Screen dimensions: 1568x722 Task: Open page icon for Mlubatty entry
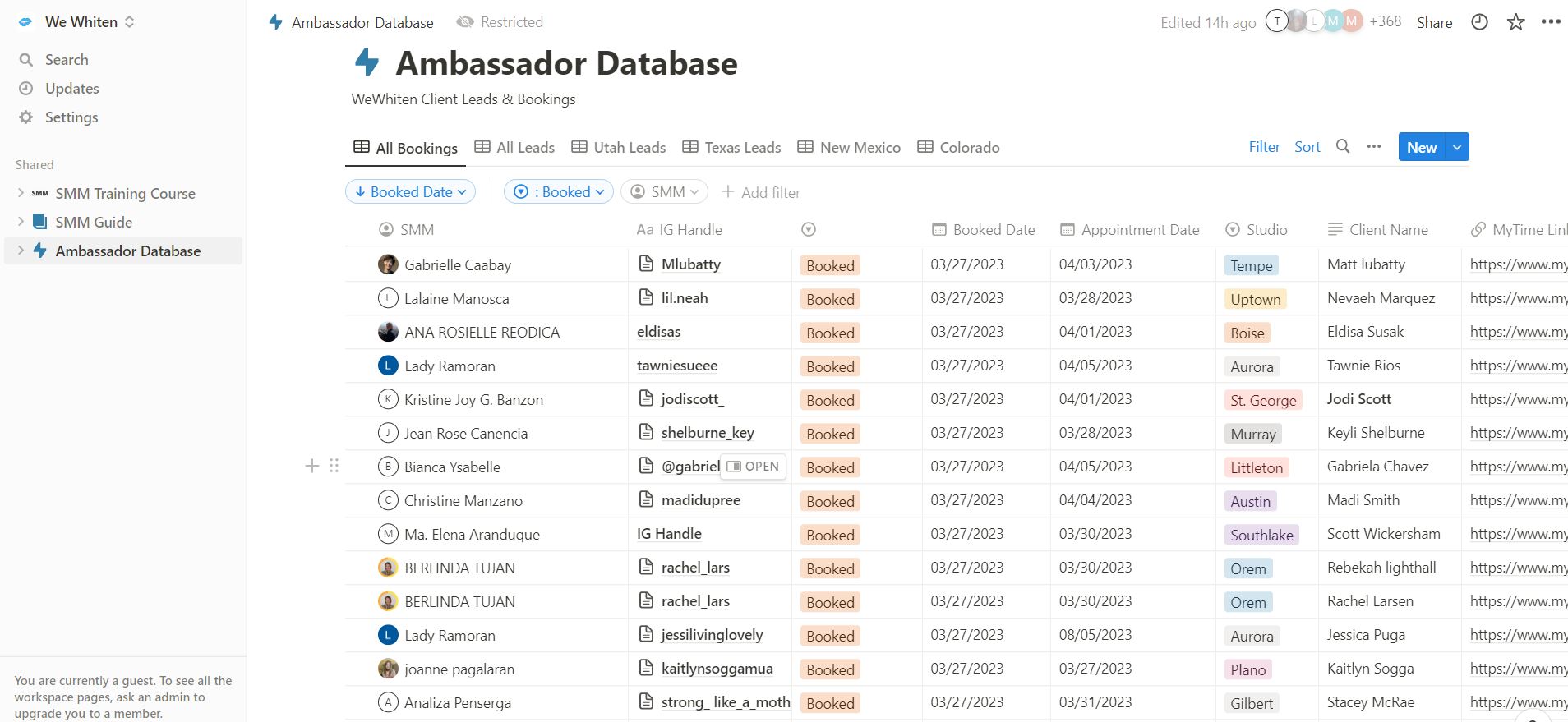pos(646,264)
